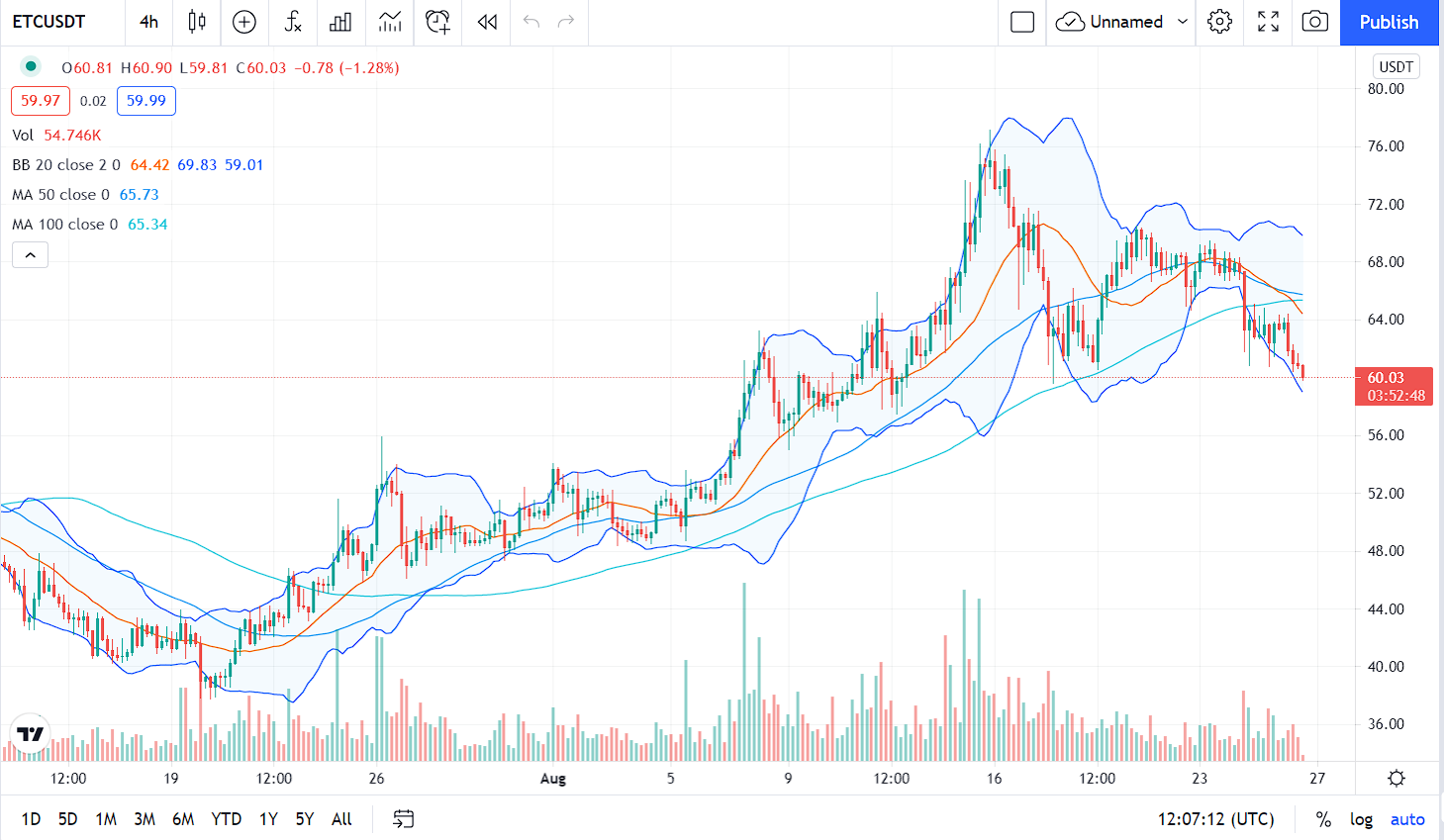Open the candlestick chart style selector

click(x=197, y=22)
